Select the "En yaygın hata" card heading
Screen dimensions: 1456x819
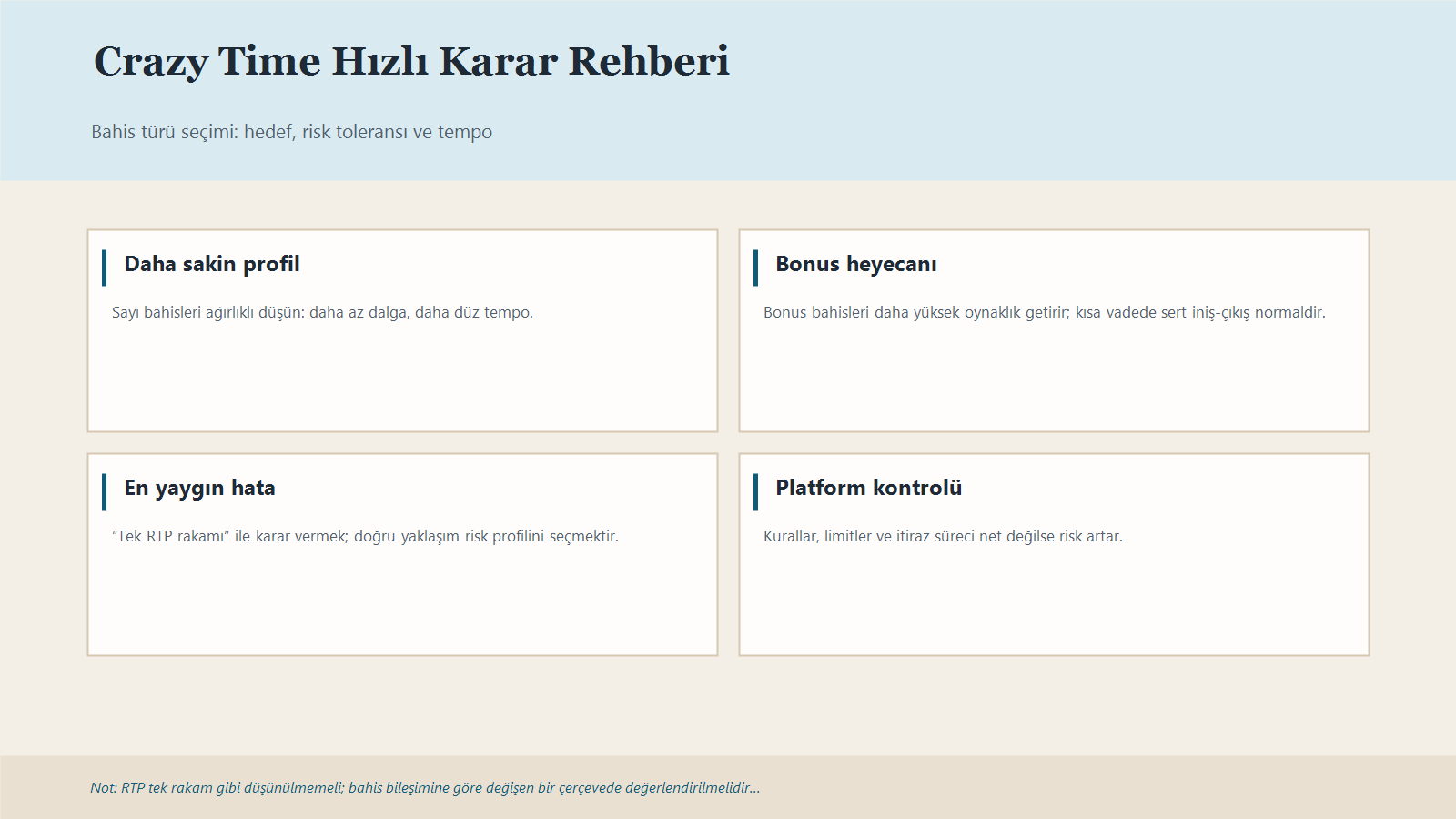pos(201,488)
